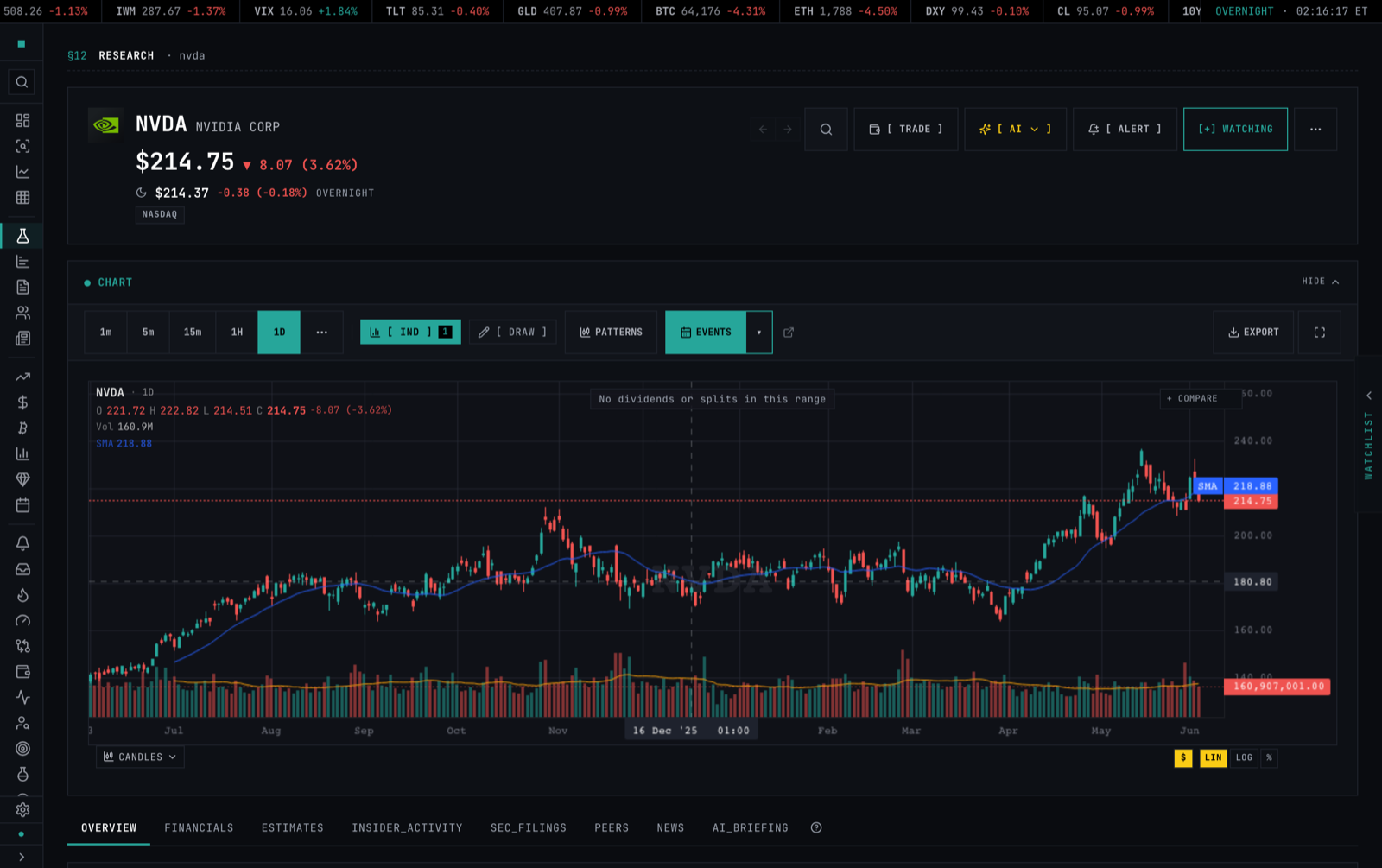
Task: Switch axis to percent mode
Action: pyautogui.click(x=1269, y=757)
